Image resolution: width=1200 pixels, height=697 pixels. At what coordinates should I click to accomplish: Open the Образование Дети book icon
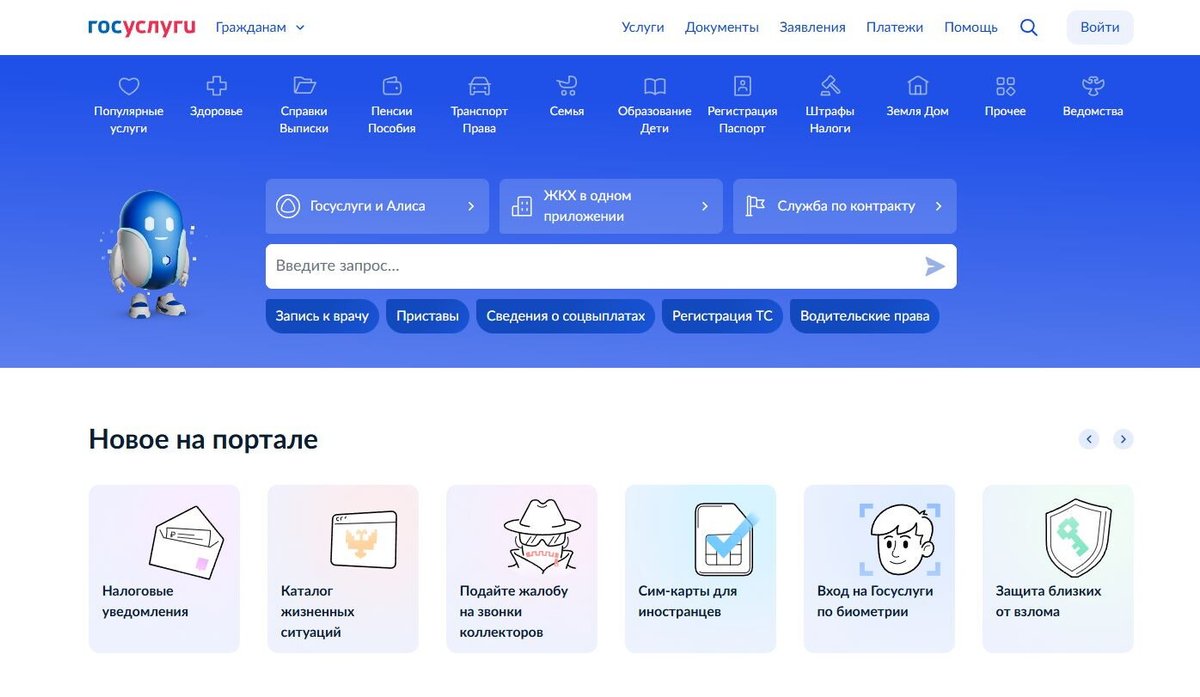pos(655,86)
